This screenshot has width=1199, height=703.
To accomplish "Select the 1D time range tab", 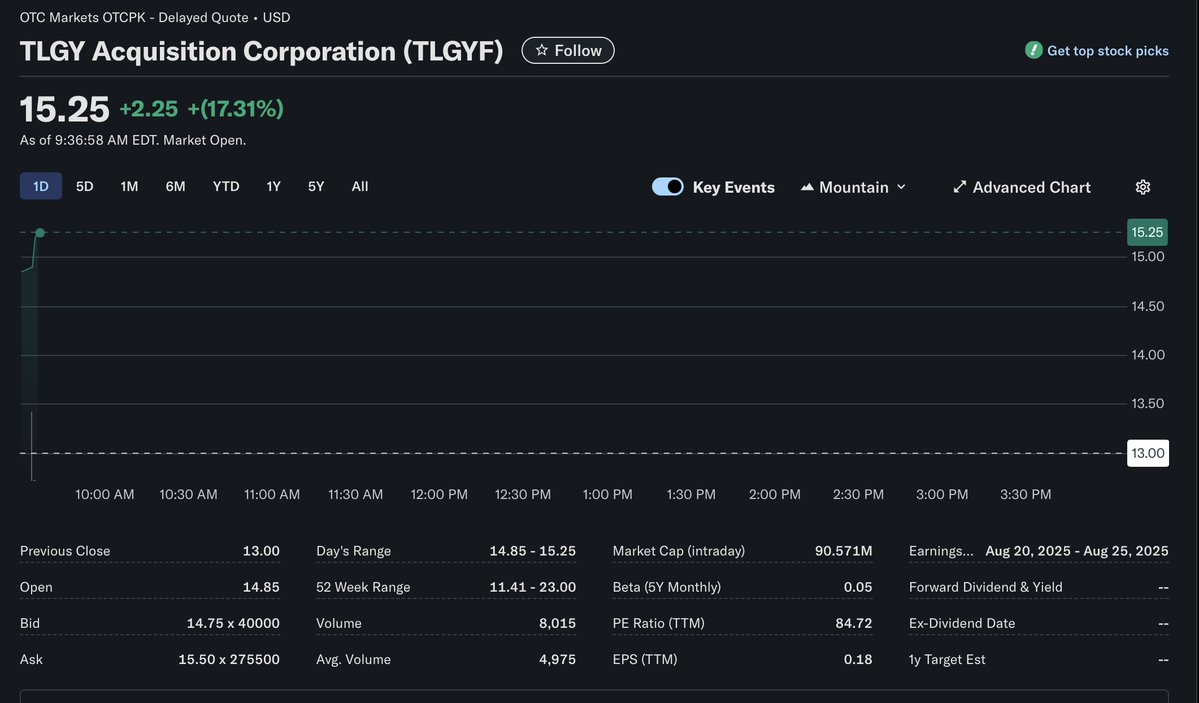I will point(41,187).
